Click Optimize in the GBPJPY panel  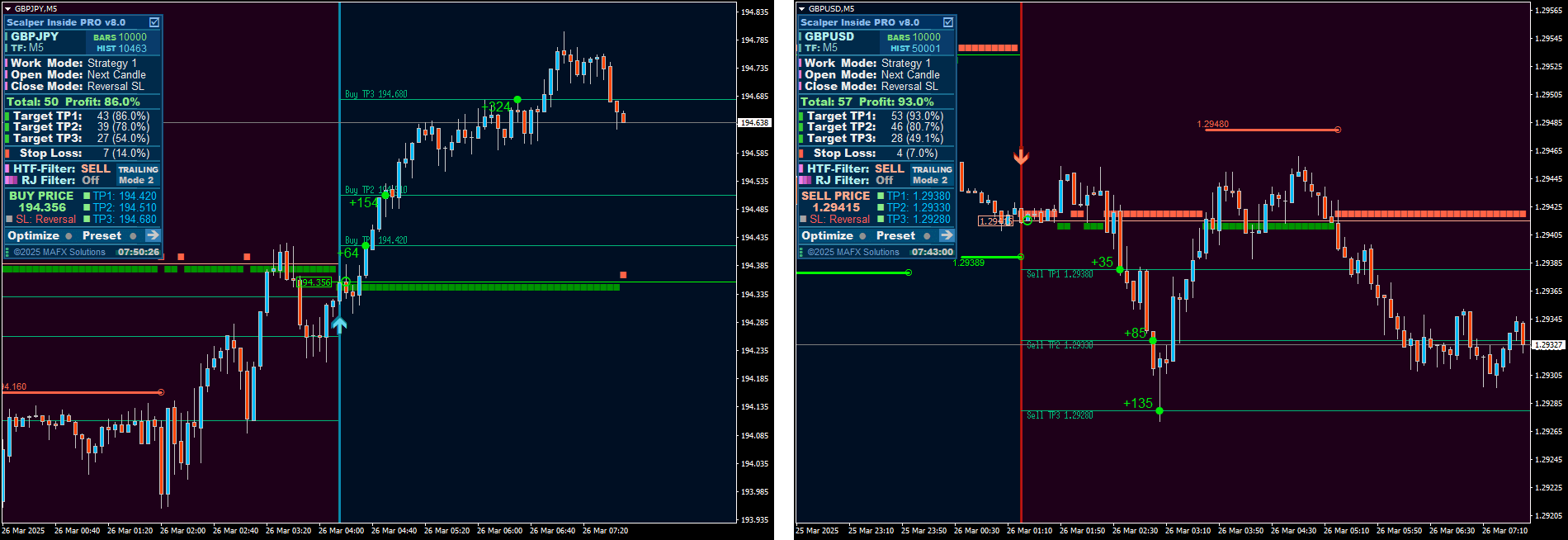pos(34,235)
